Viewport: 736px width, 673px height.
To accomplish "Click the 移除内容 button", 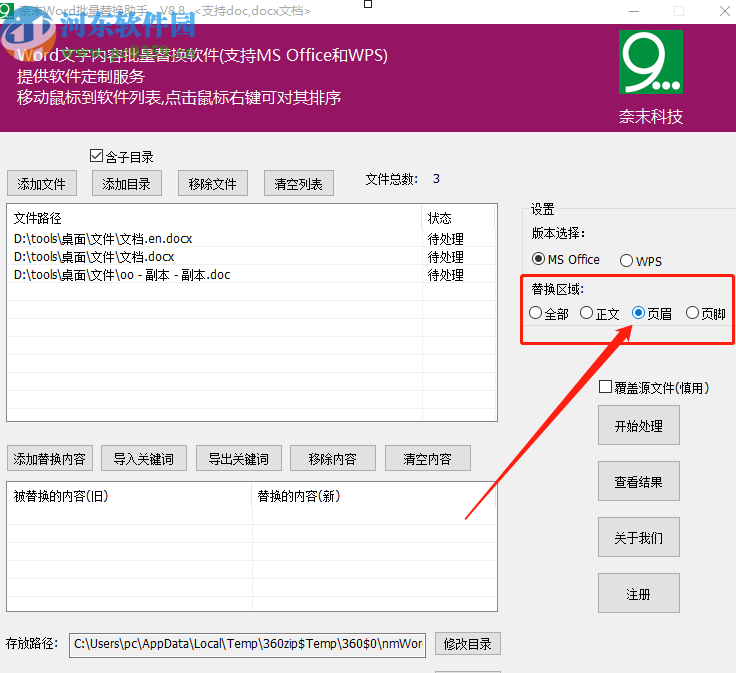I will (333, 459).
